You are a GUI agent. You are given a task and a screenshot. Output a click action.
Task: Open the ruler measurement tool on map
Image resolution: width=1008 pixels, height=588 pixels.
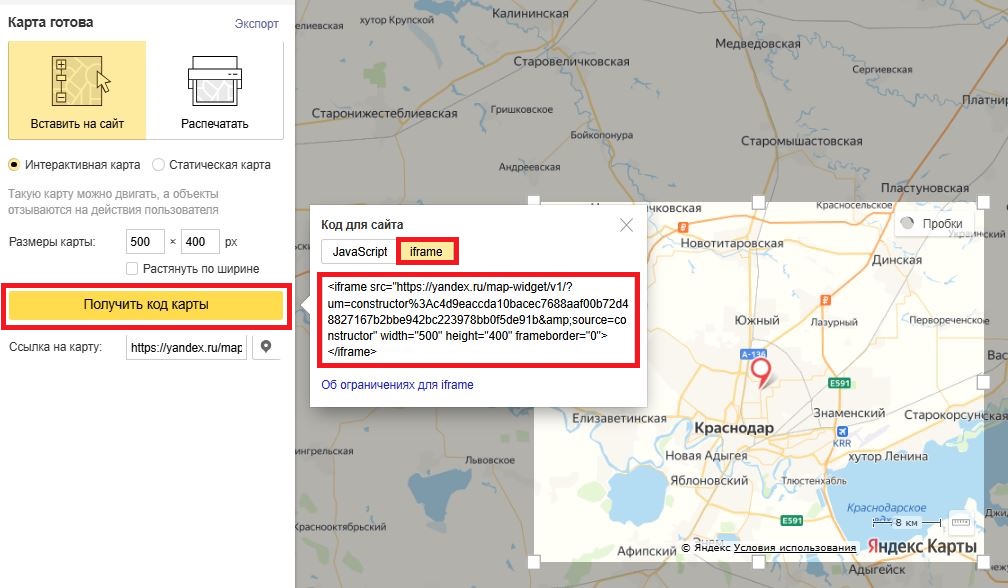click(960, 522)
